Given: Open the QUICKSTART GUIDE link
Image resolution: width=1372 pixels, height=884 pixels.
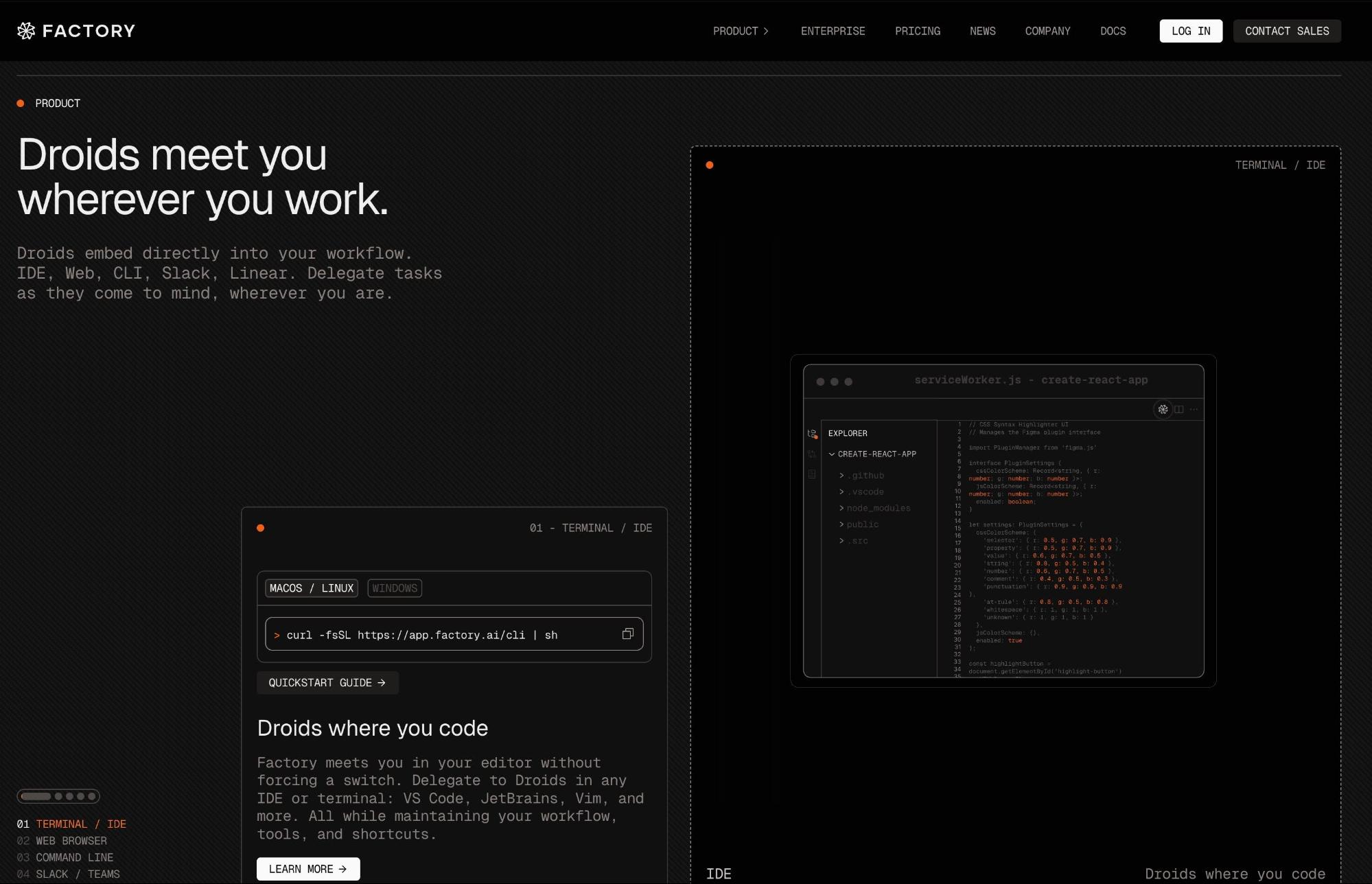Looking at the screenshot, I should (x=327, y=682).
